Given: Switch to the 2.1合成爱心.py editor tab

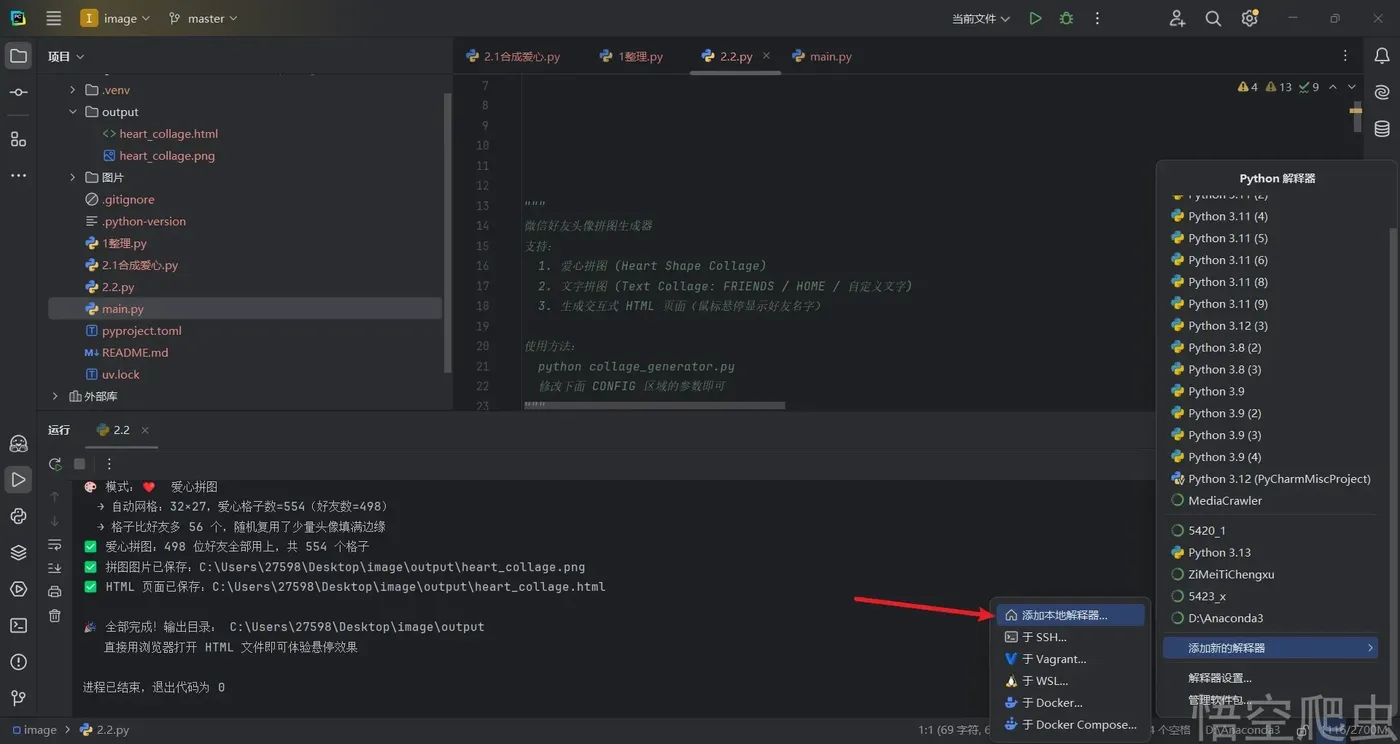Looking at the screenshot, I should (x=513, y=57).
